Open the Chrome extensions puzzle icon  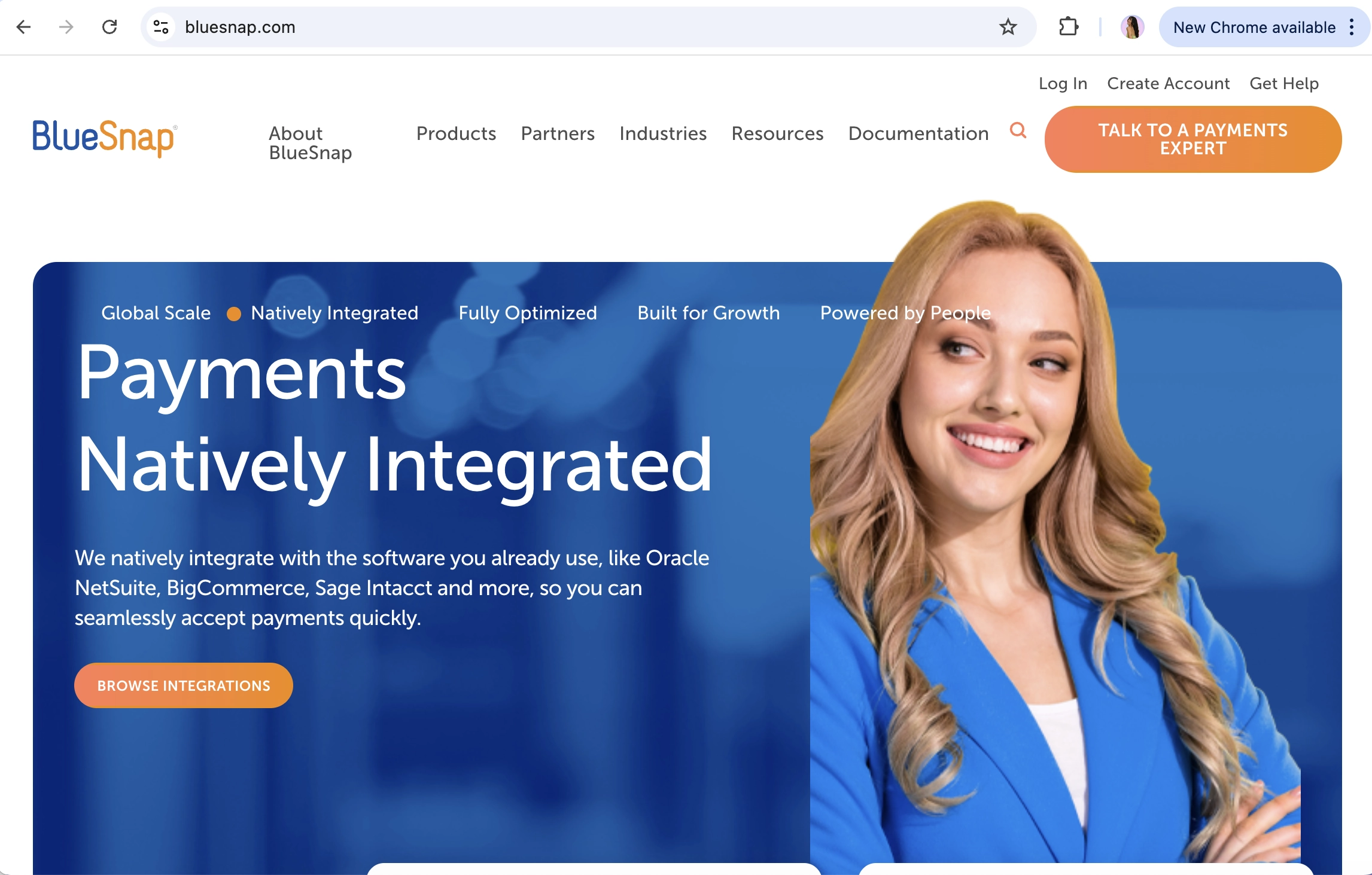point(1068,27)
